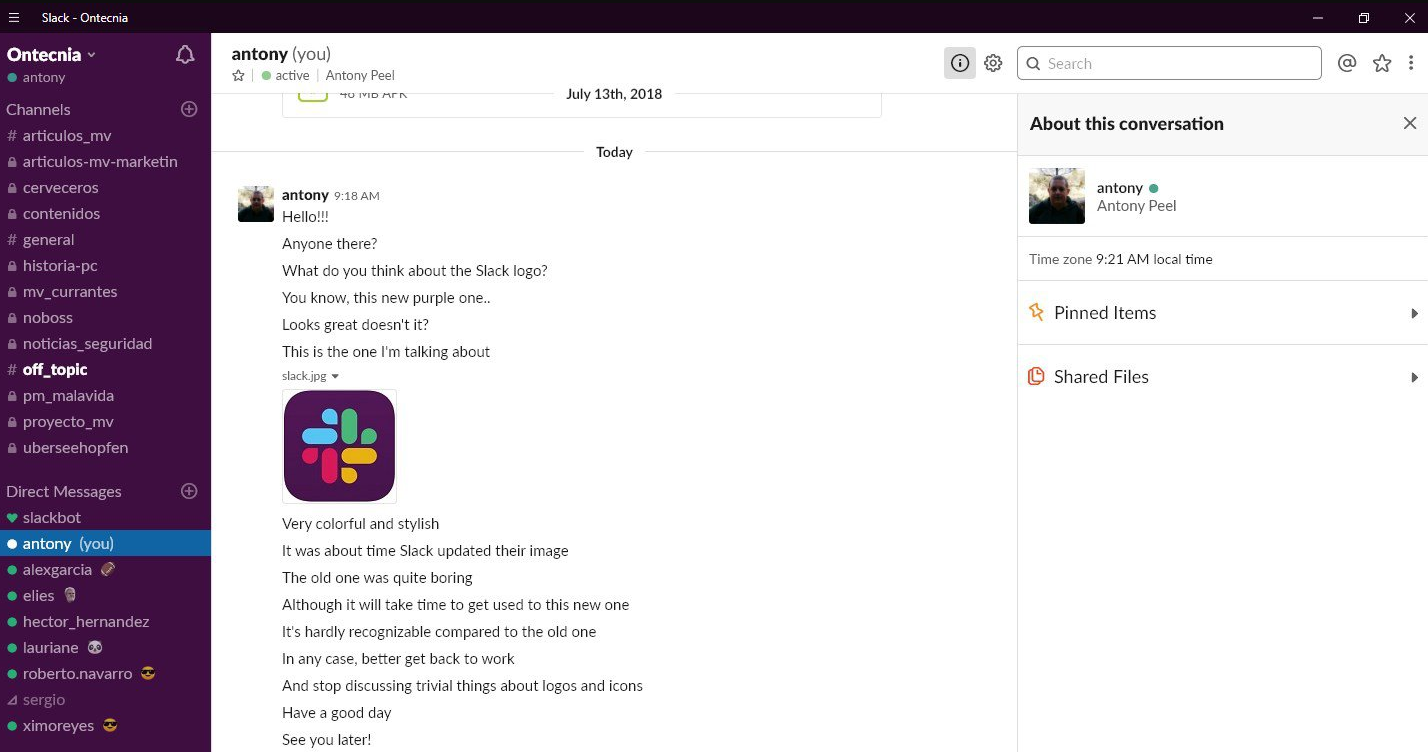Click the July 13th, 2018 date label

coord(614,94)
